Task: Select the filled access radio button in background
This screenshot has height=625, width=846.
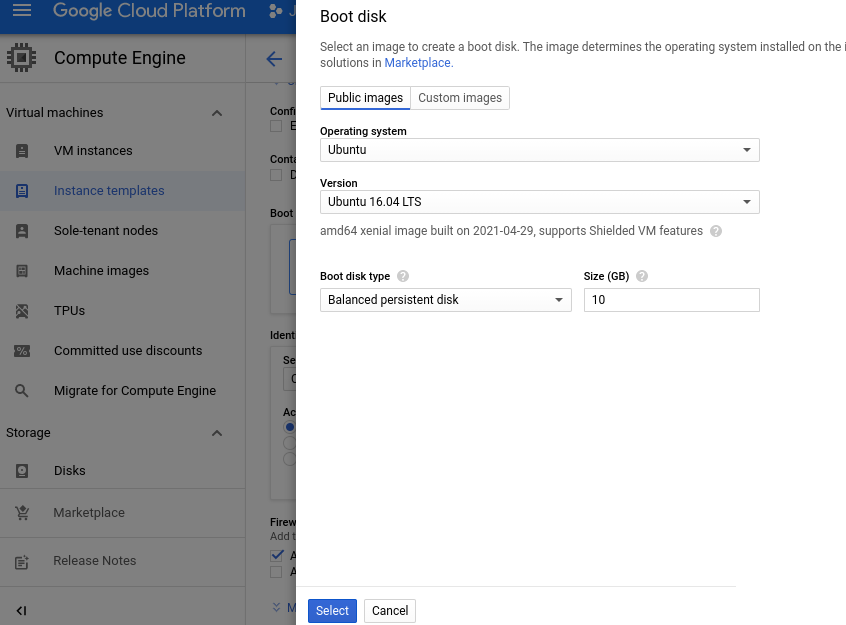Action: click(x=290, y=427)
